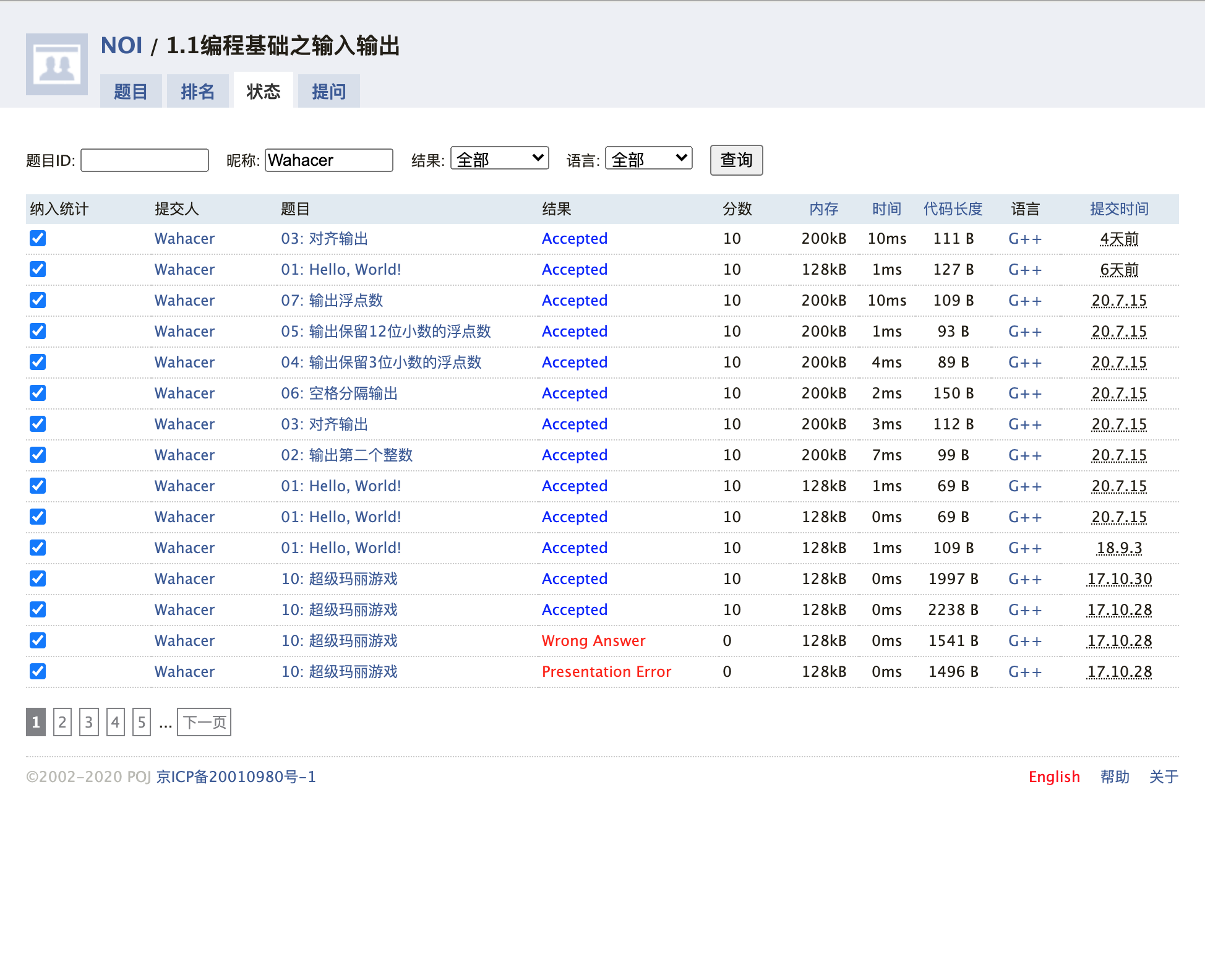The height and width of the screenshot is (980, 1205).
Task: Open the 排名 tab
Action: click(197, 92)
